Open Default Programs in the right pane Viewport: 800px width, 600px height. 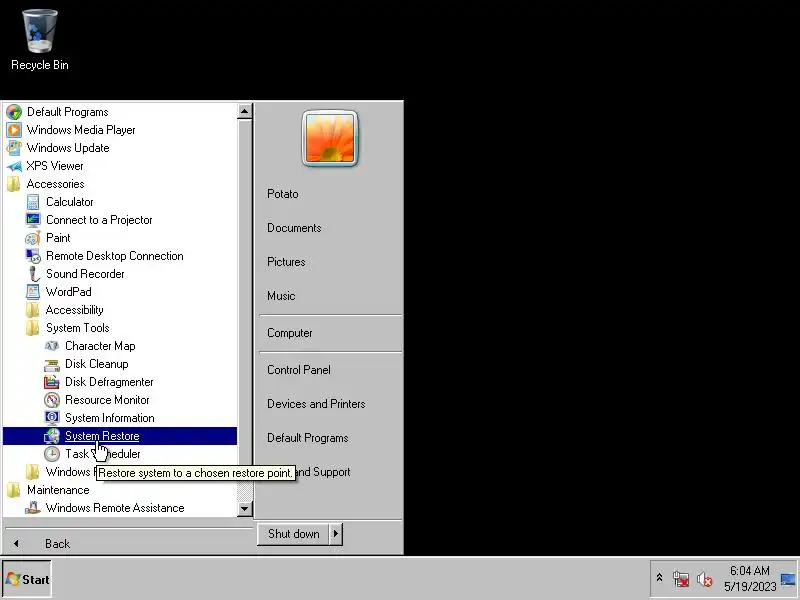pyautogui.click(x=308, y=438)
